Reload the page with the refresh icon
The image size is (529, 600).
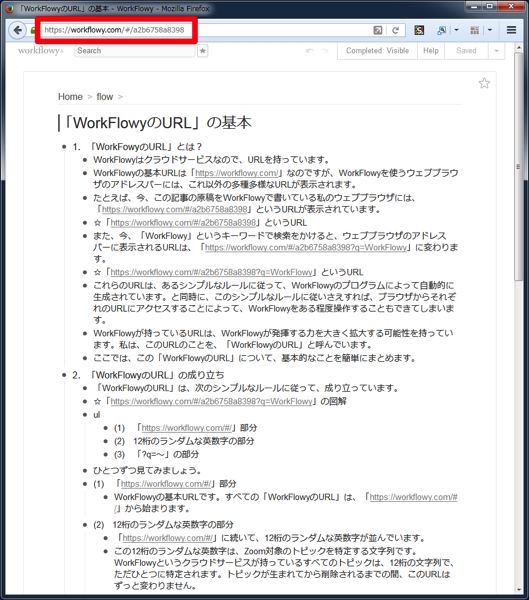pyautogui.click(x=395, y=30)
